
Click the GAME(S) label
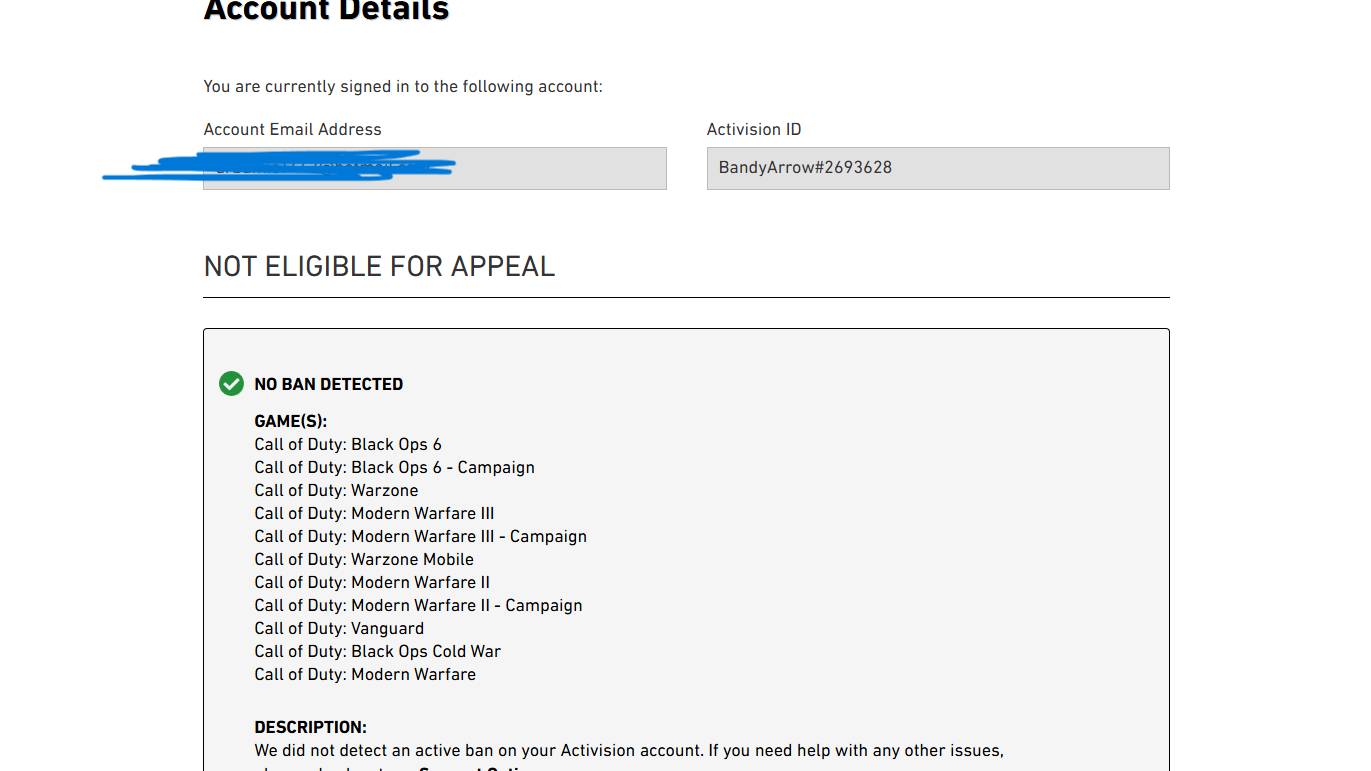point(290,422)
